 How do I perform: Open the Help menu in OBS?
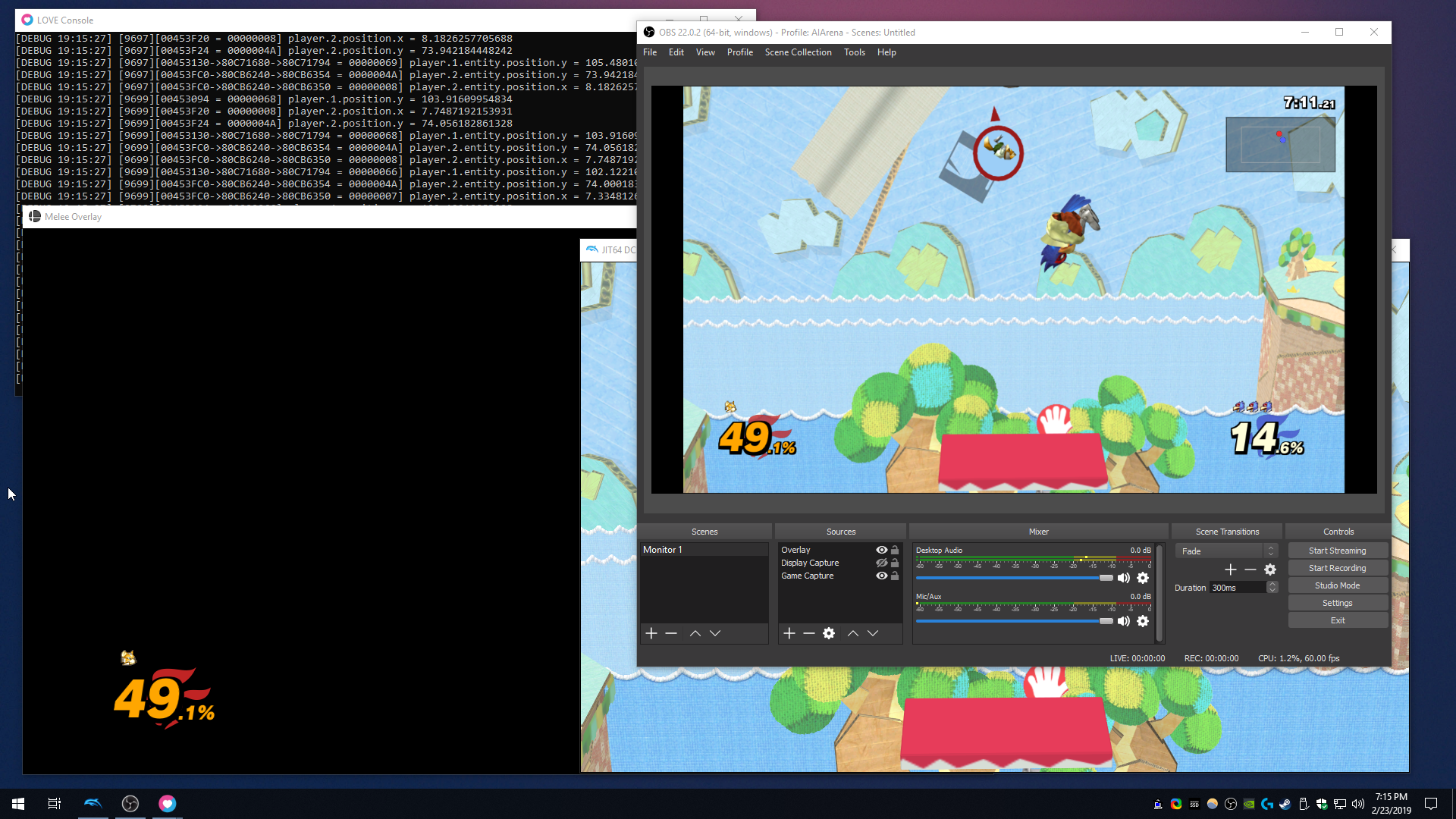click(x=886, y=52)
